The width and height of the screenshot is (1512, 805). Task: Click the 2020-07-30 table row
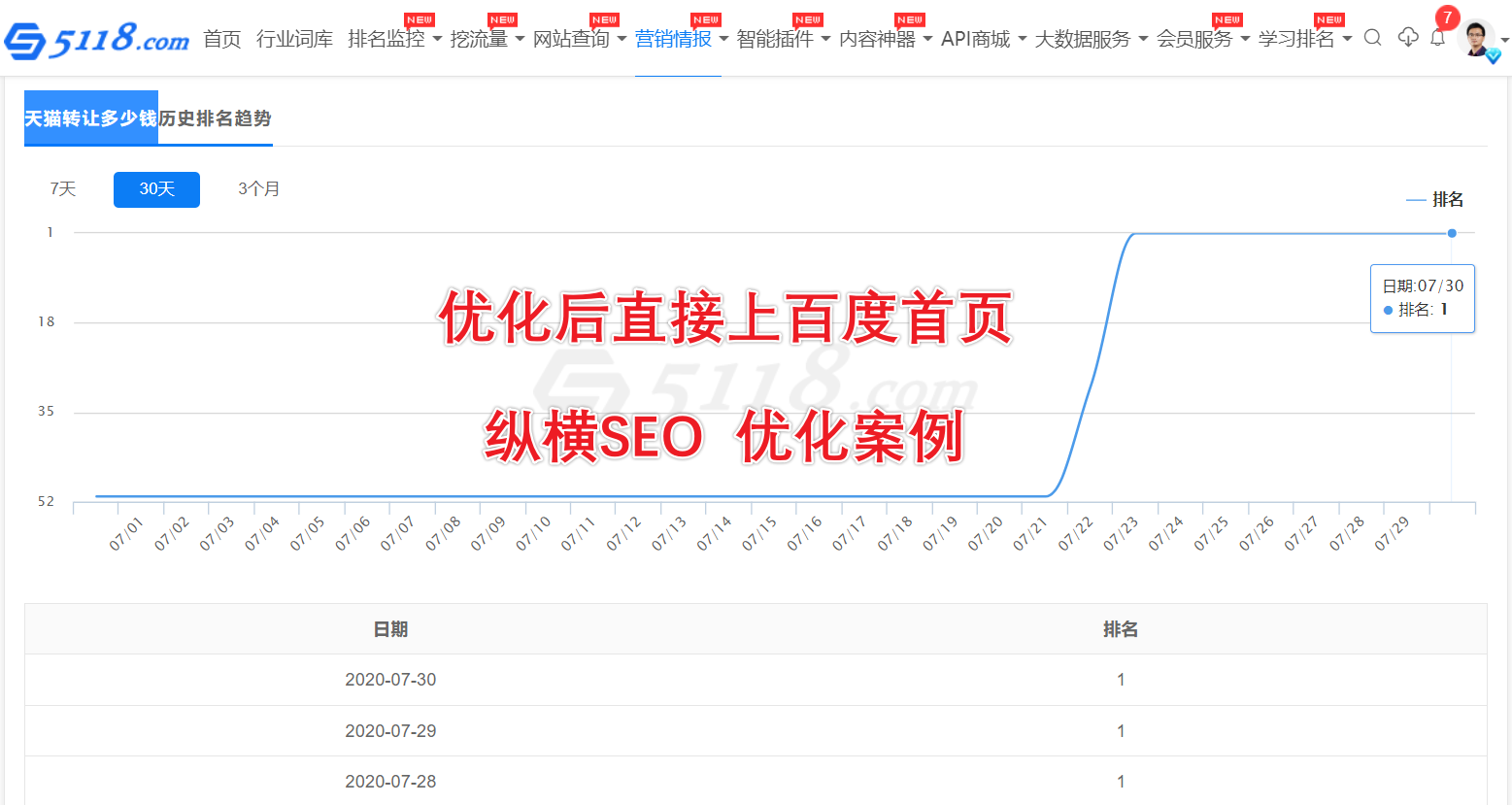tap(756, 680)
